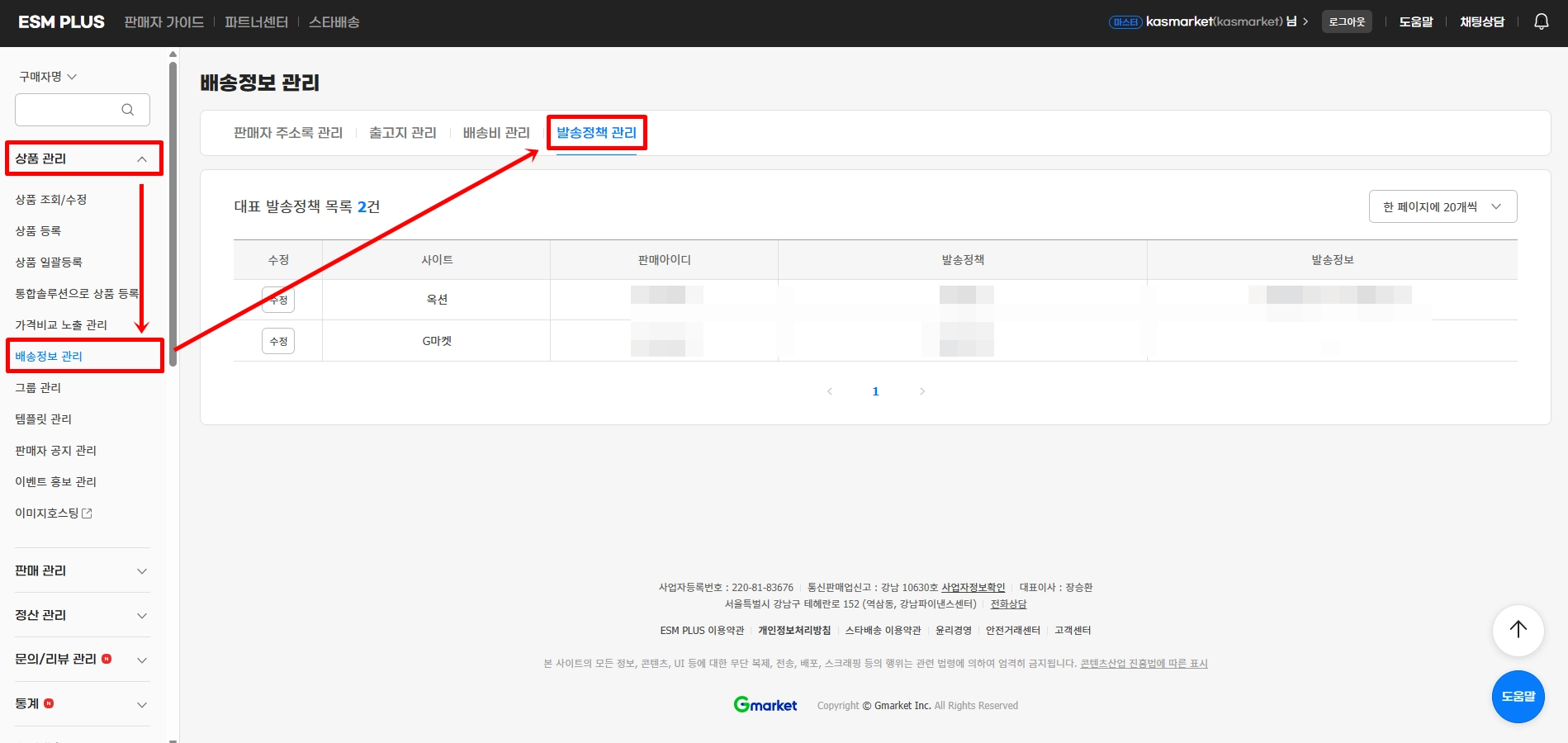
Task: Open 그룹 관리 sidebar item
Action: (x=38, y=388)
